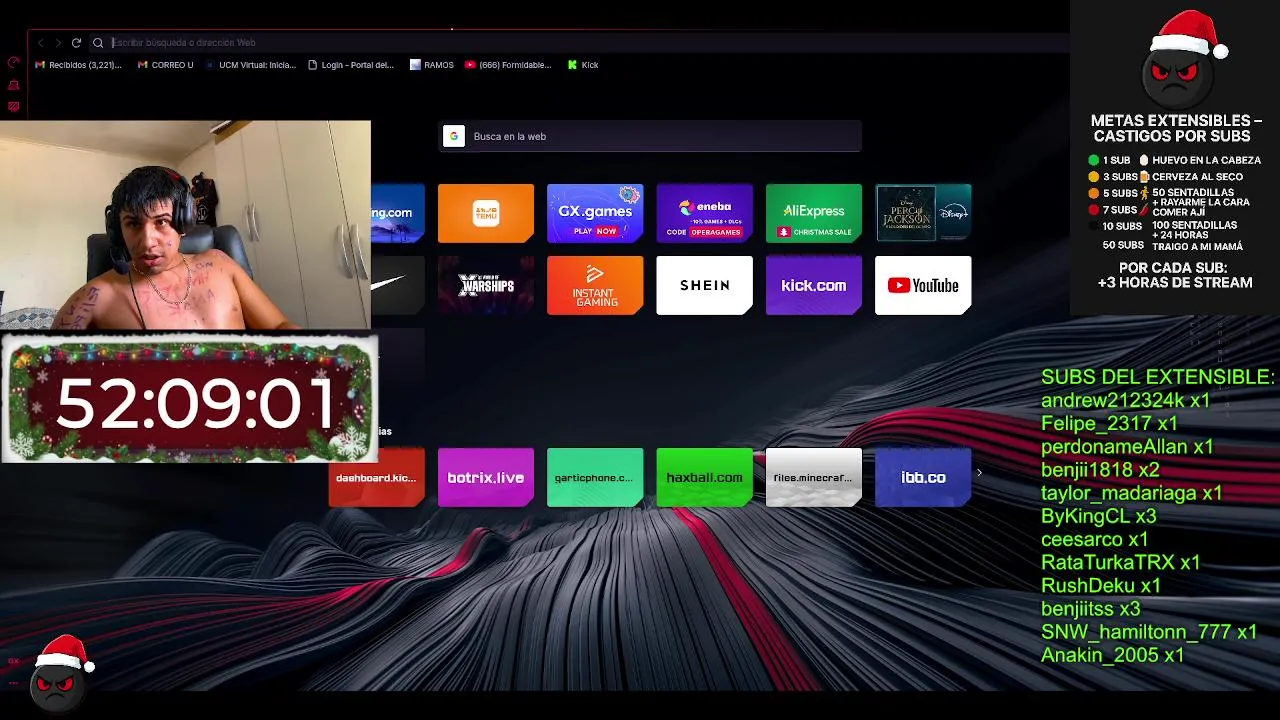Click the browser forward arrow

click(x=58, y=43)
